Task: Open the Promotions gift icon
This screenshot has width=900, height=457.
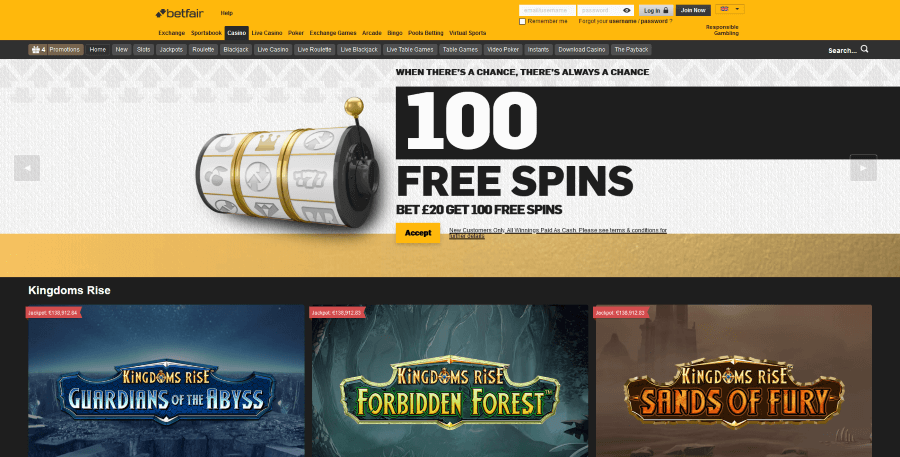Action: 35,50
